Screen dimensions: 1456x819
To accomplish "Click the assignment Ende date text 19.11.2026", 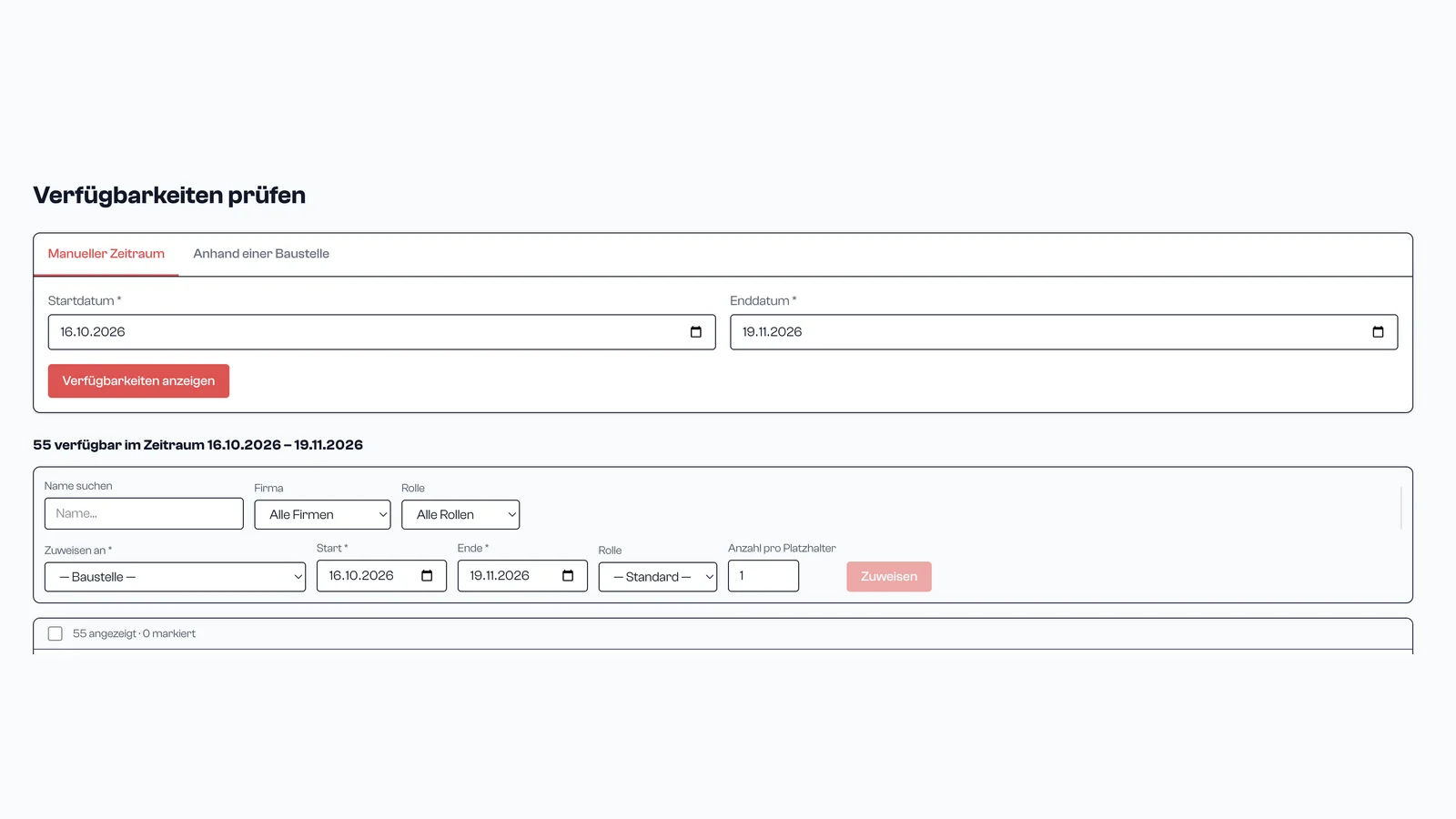I will pos(500,576).
